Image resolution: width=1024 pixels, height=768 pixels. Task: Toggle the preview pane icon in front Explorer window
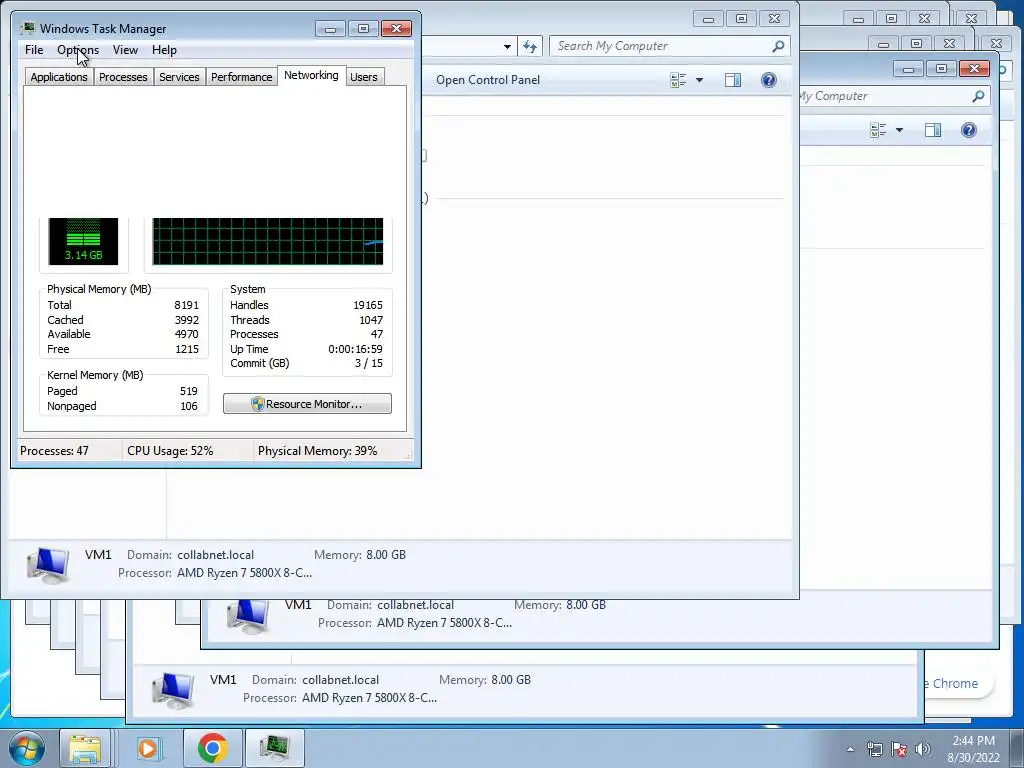point(733,80)
